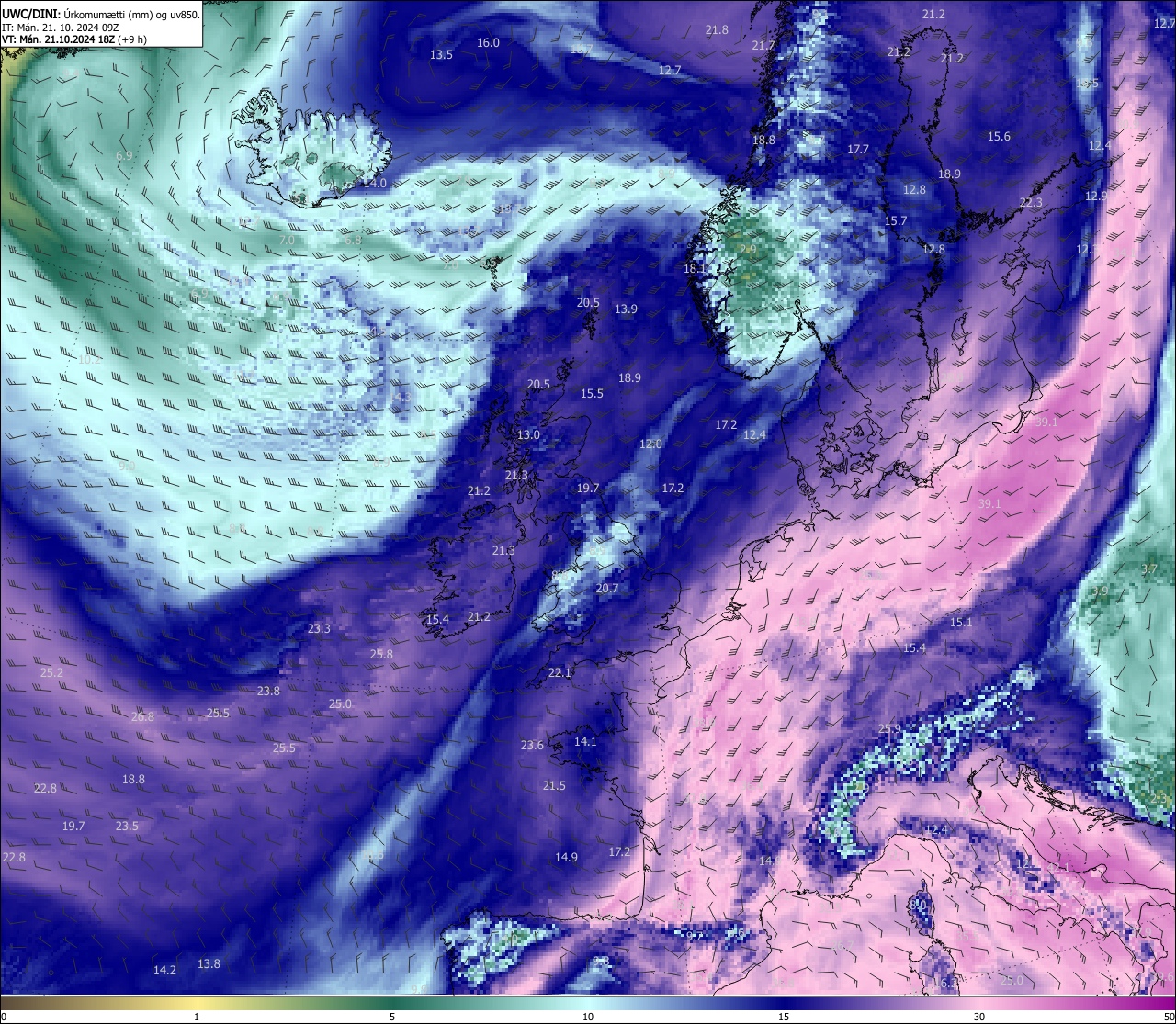1176x1024 pixels.
Task: Click the 26.8 value label
Action: click(x=142, y=717)
